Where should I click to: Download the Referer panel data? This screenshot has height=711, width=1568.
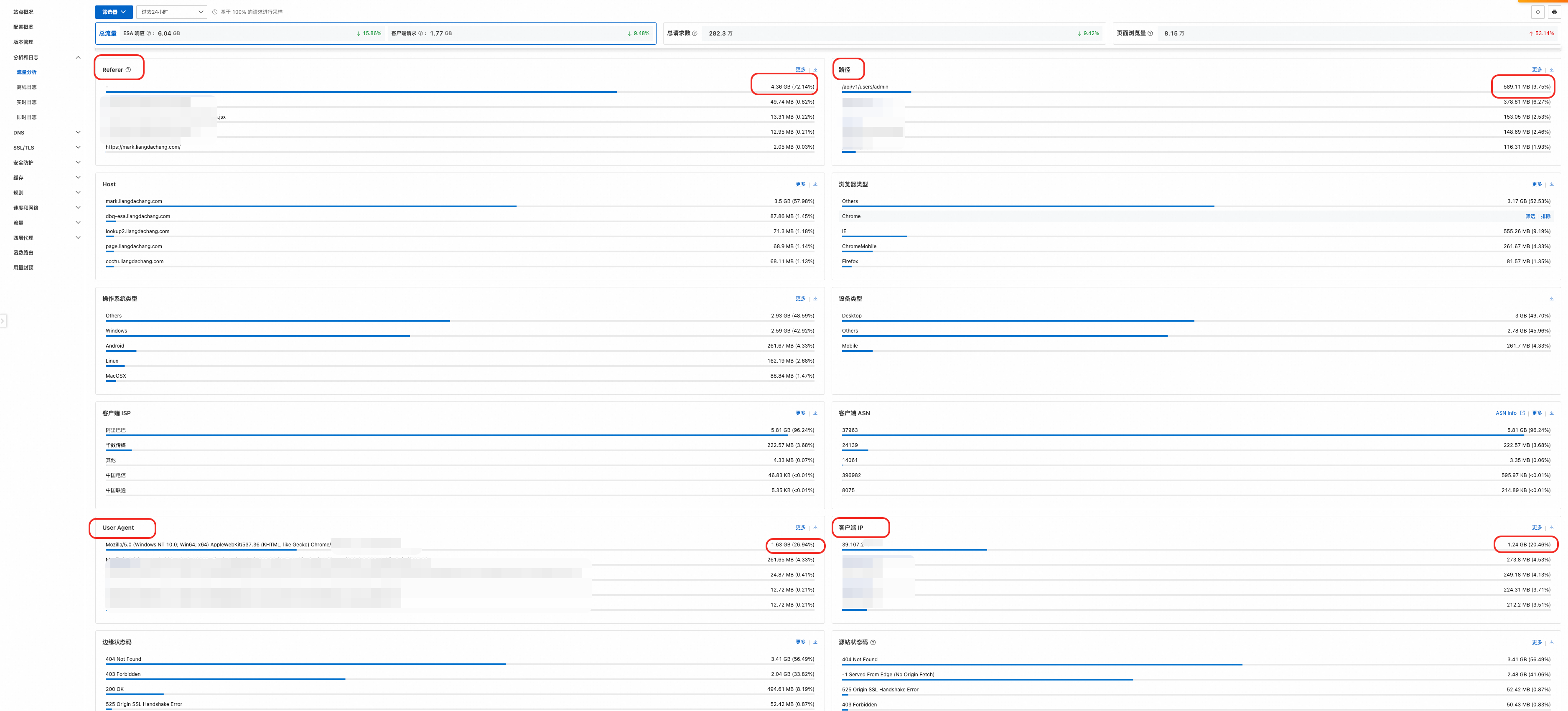pyautogui.click(x=815, y=70)
